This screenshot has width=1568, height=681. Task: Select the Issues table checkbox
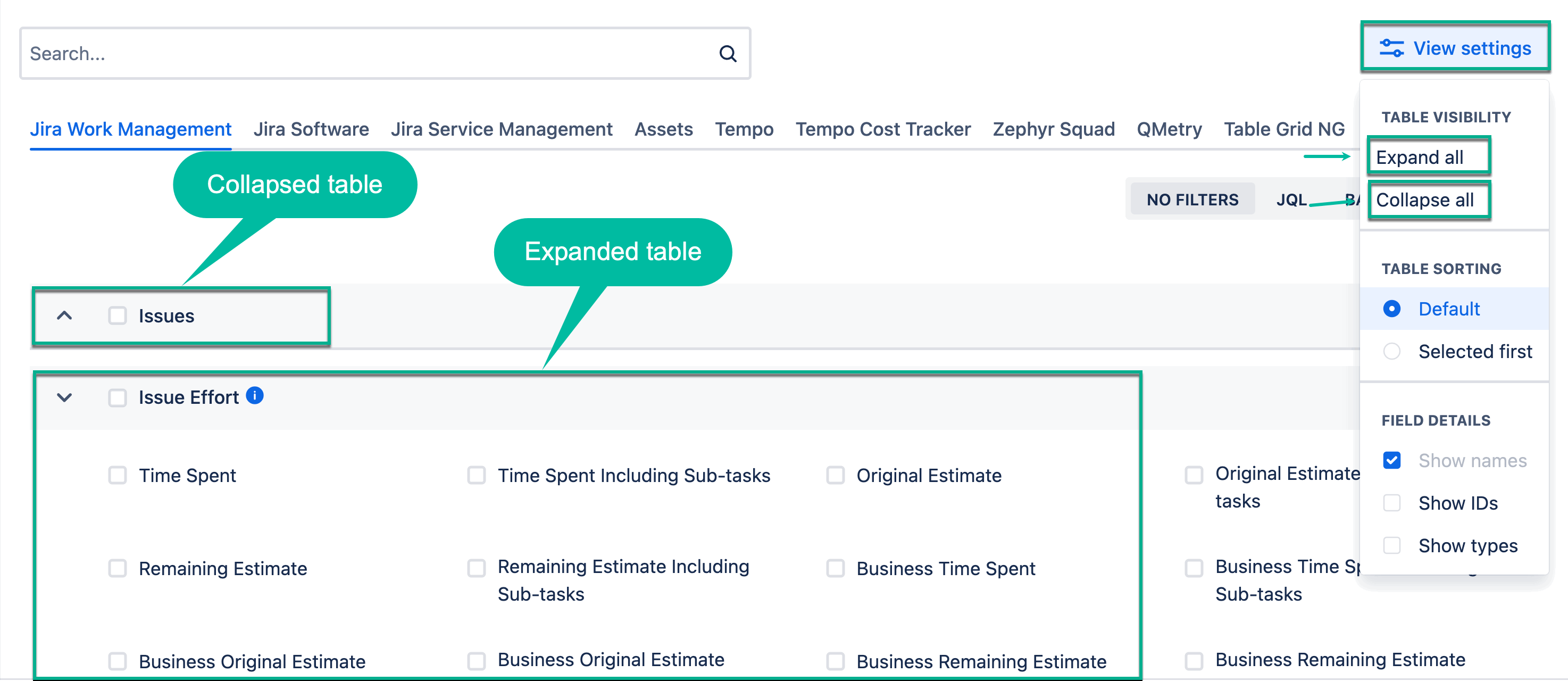(118, 315)
